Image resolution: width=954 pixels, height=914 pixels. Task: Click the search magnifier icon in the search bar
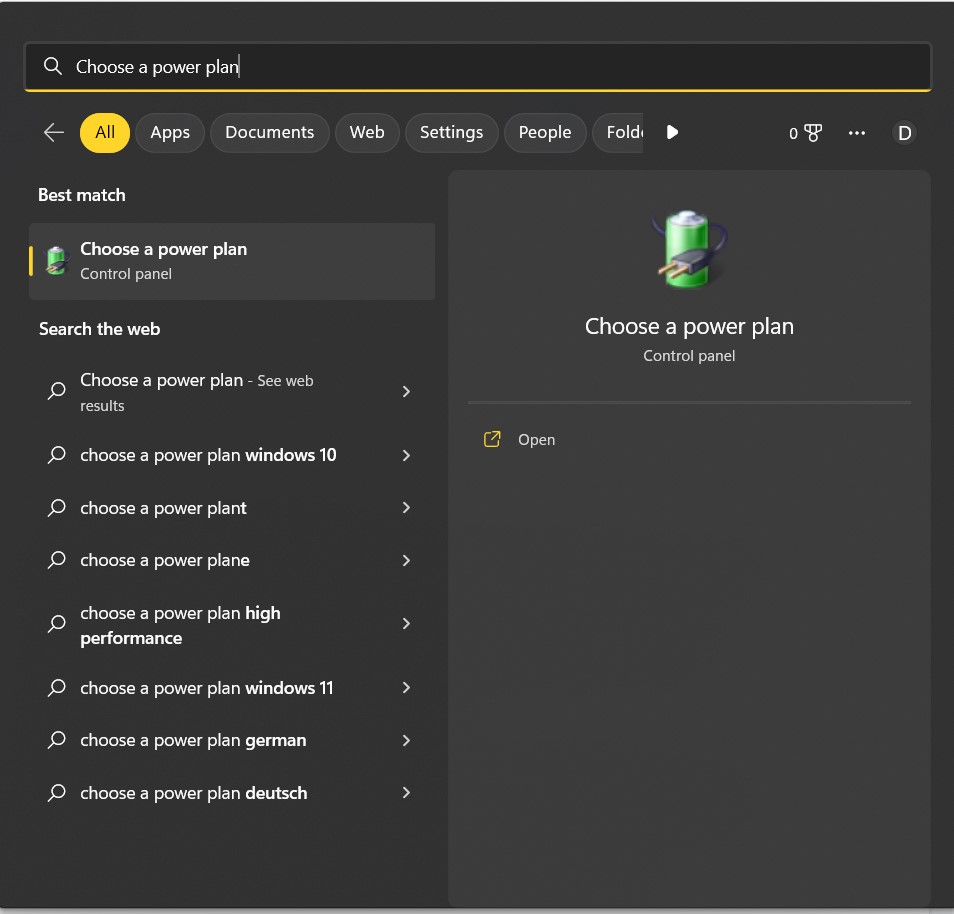53,66
